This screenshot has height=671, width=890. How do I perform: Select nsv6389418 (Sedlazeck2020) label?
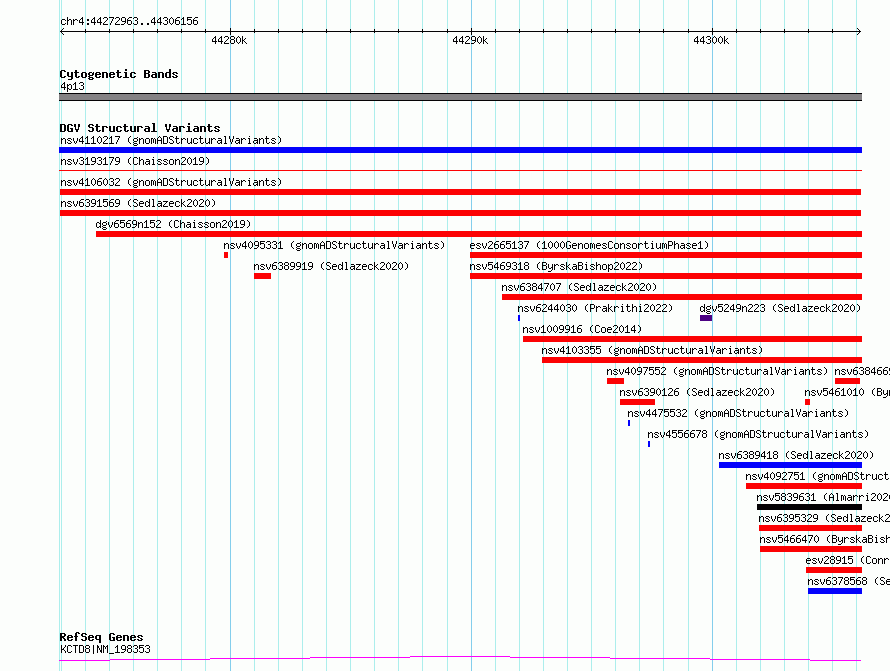pos(796,455)
